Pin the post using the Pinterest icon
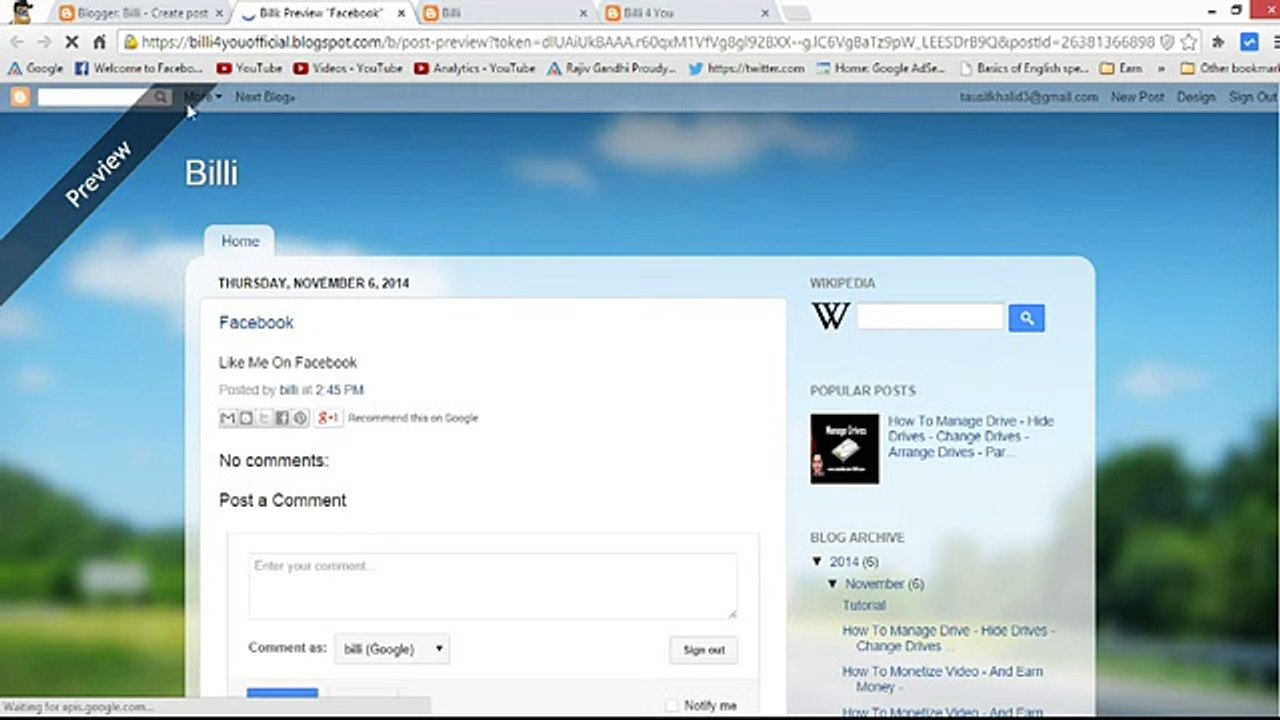The height and width of the screenshot is (720, 1280). 300,418
